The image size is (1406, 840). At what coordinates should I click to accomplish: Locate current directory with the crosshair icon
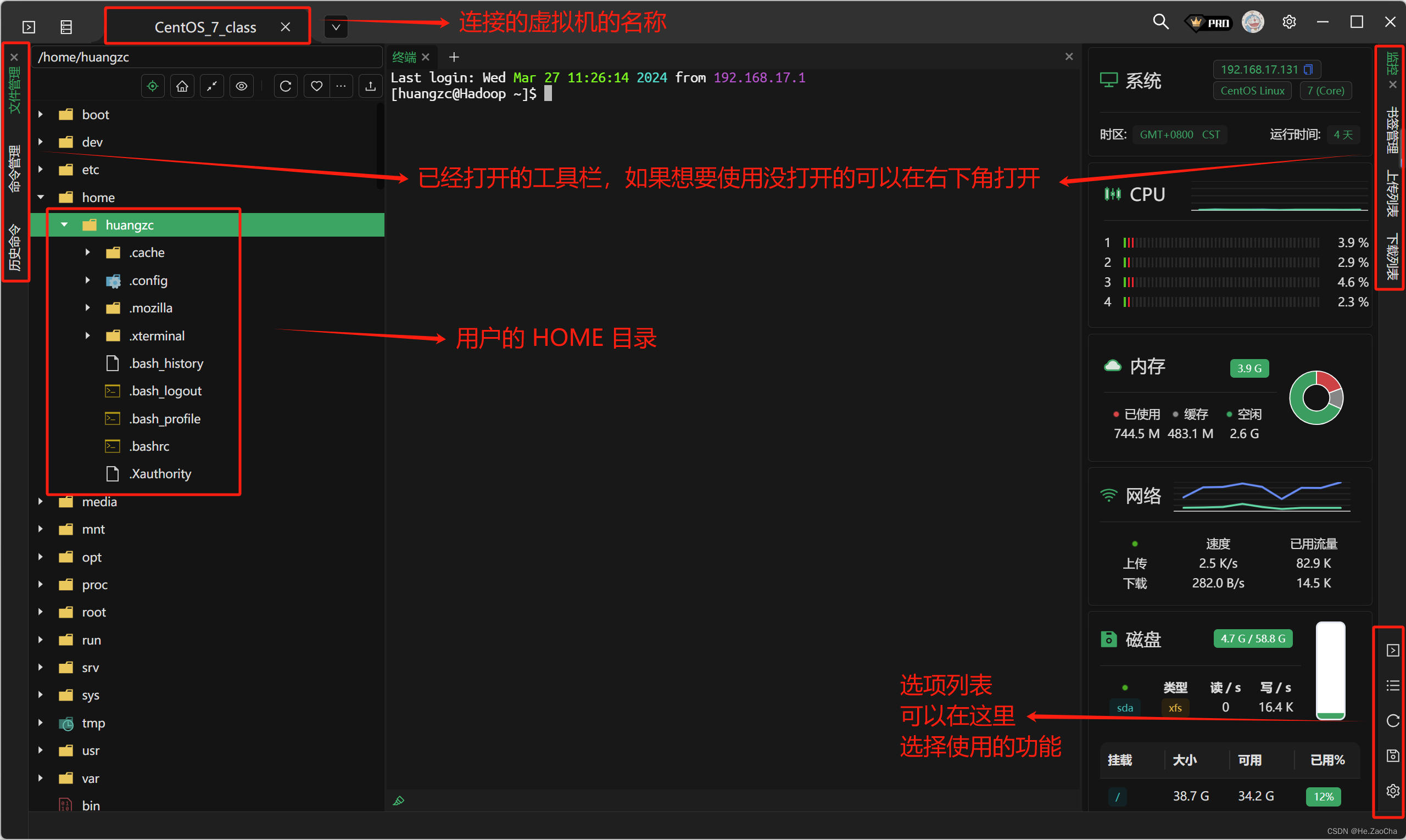click(152, 86)
